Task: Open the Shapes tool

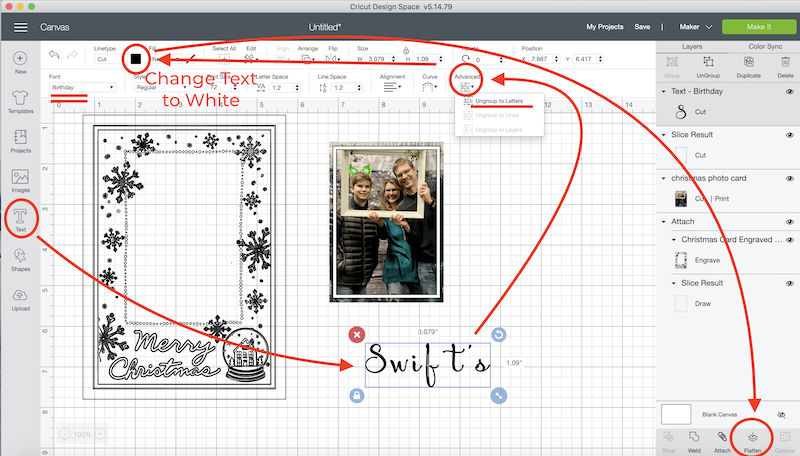Action: point(20,260)
